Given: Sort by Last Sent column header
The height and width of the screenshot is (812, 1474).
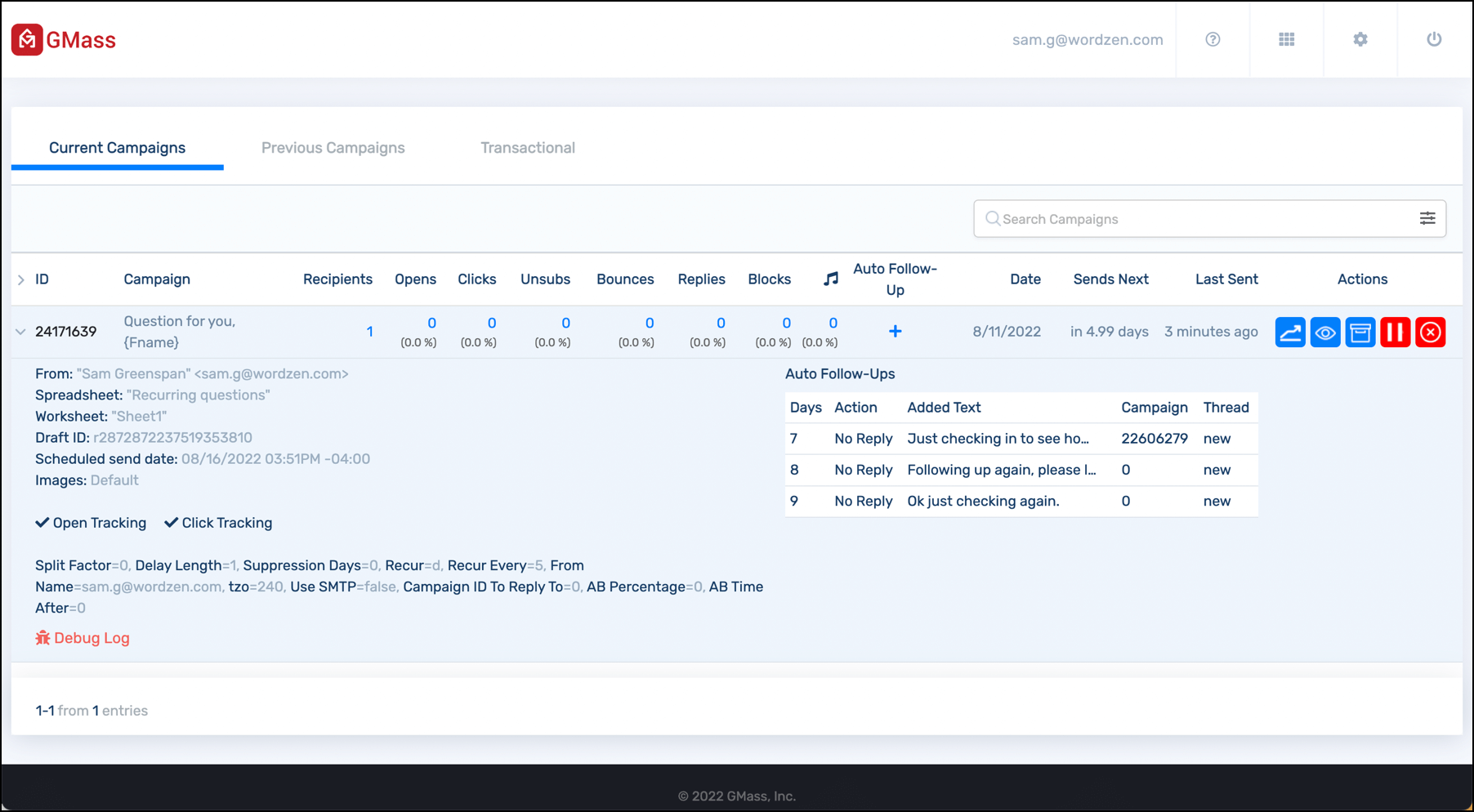Looking at the screenshot, I should [1226, 279].
